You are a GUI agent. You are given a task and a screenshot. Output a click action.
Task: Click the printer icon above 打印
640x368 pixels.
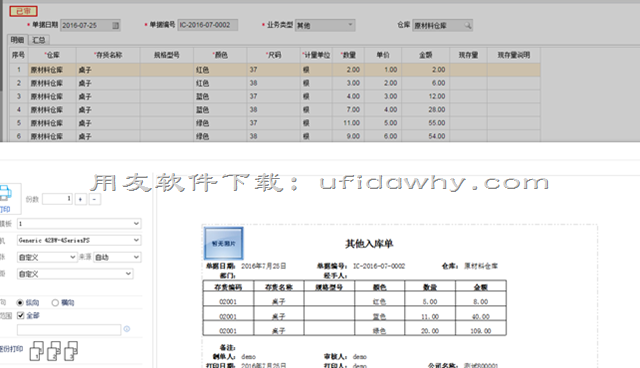pyautogui.click(x=6, y=193)
